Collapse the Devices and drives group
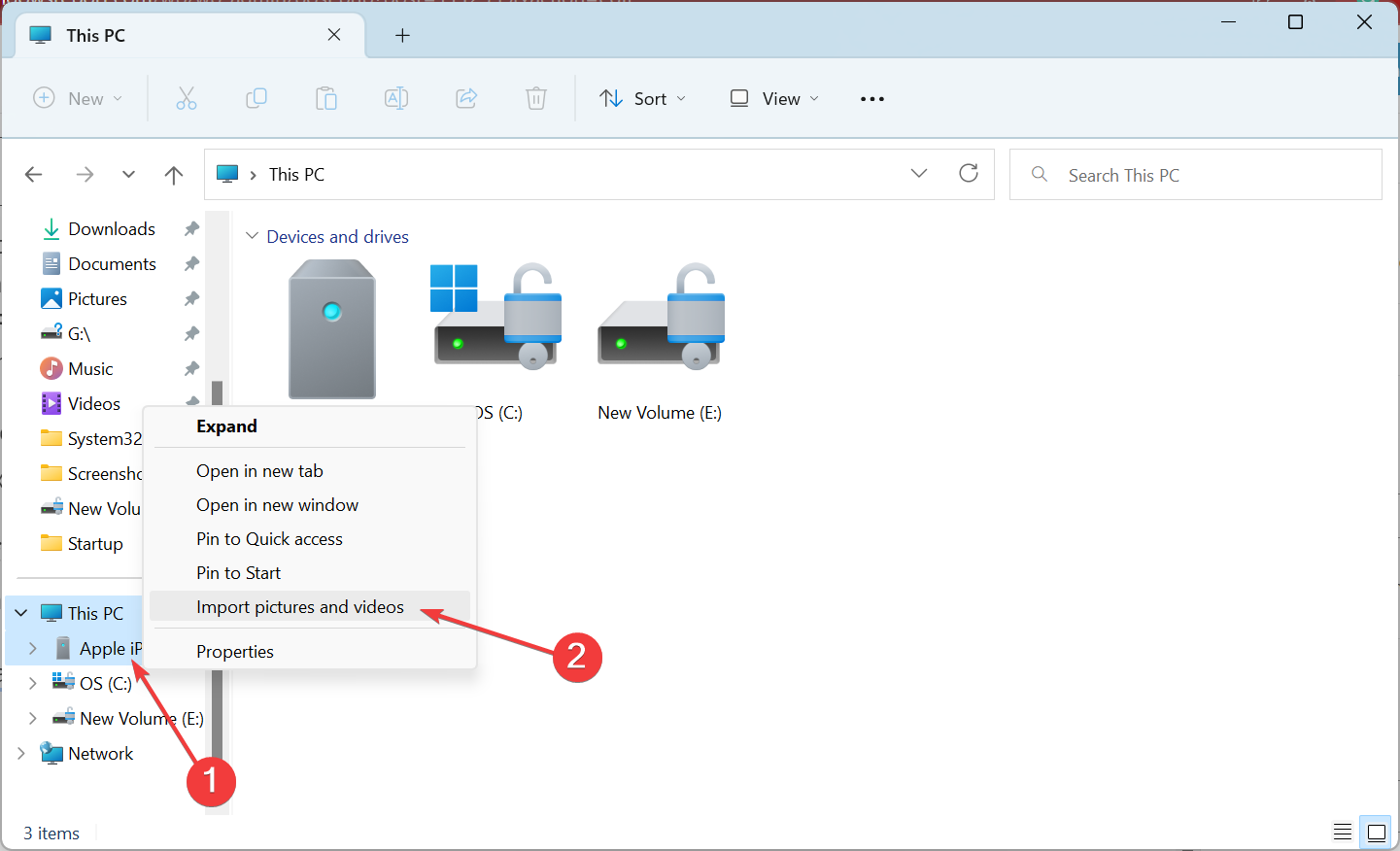Screen dimensions: 1400x851 tap(252, 236)
